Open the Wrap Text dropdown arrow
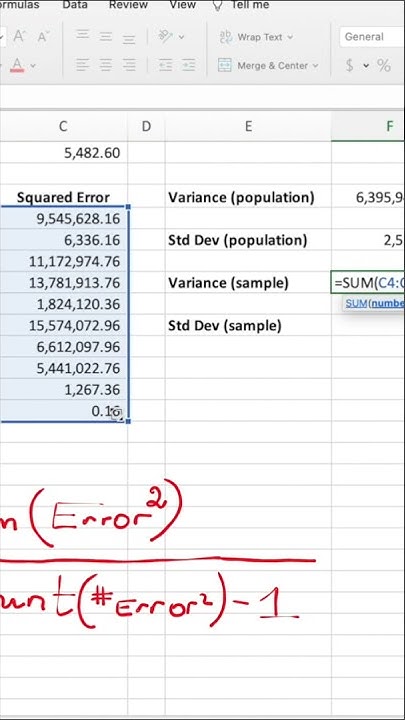The height and width of the screenshot is (720, 405). tap(290, 38)
